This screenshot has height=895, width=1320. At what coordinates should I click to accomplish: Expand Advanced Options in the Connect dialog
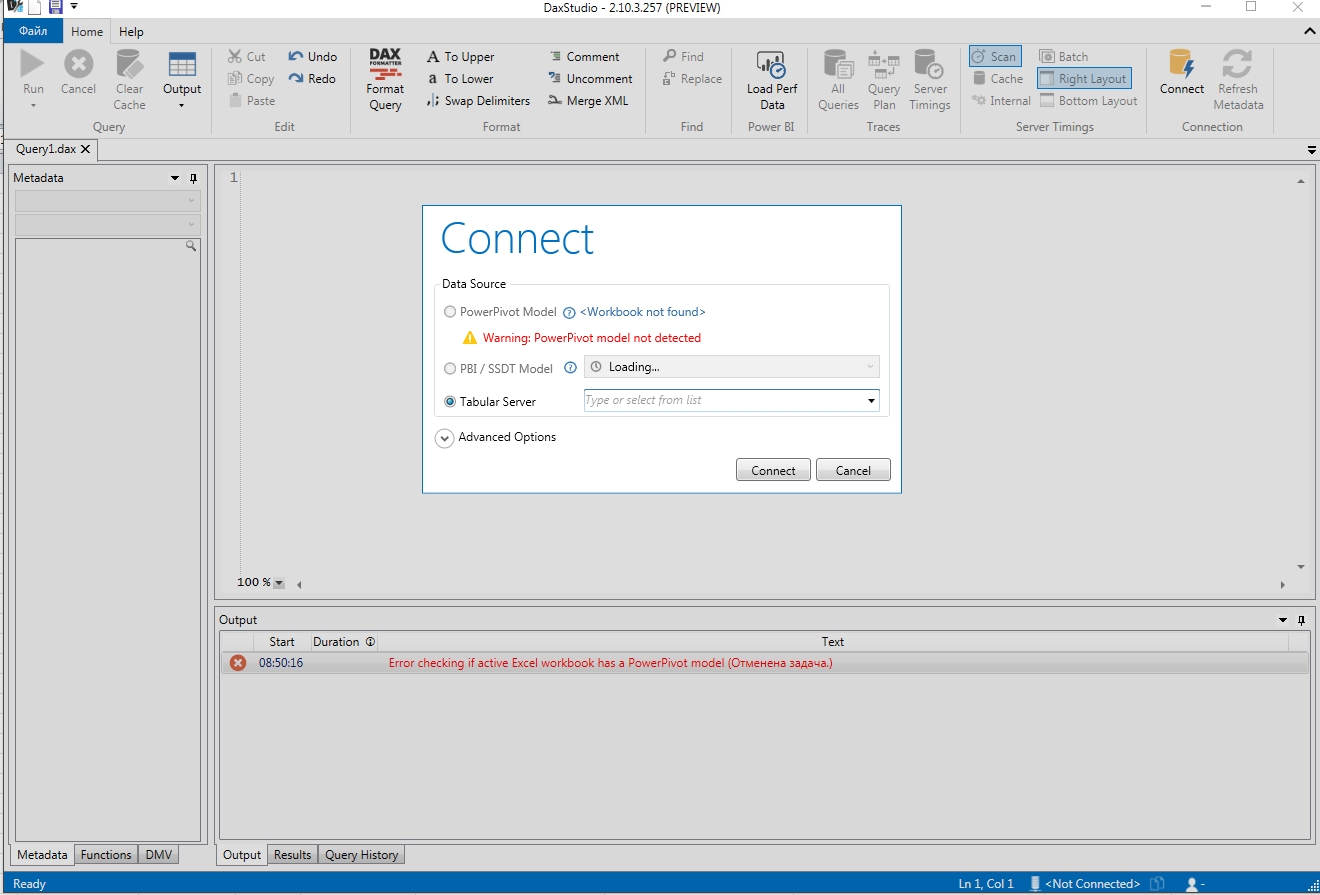click(444, 437)
